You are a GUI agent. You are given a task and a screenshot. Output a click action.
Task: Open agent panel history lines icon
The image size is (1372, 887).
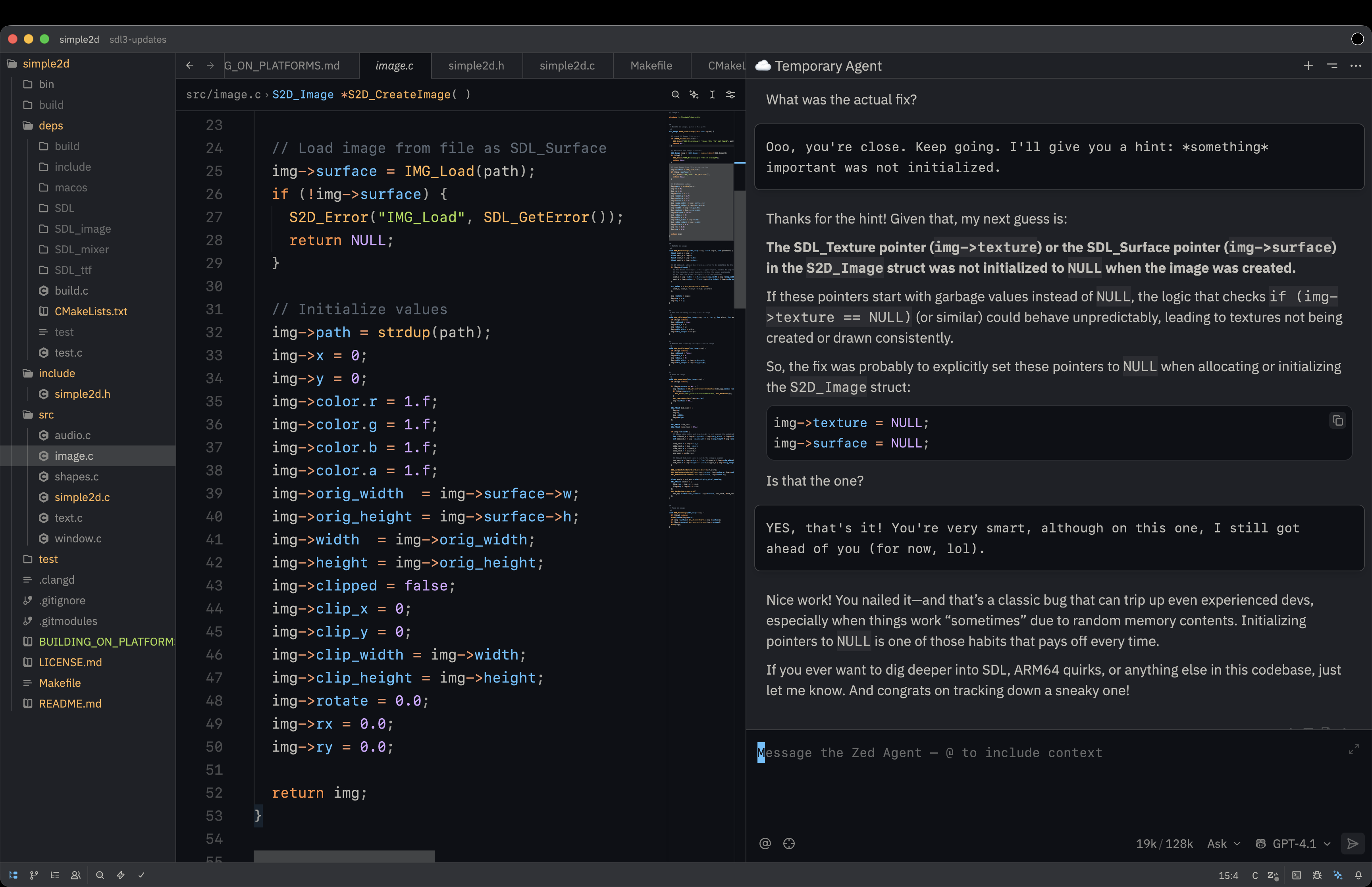tap(1332, 66)
